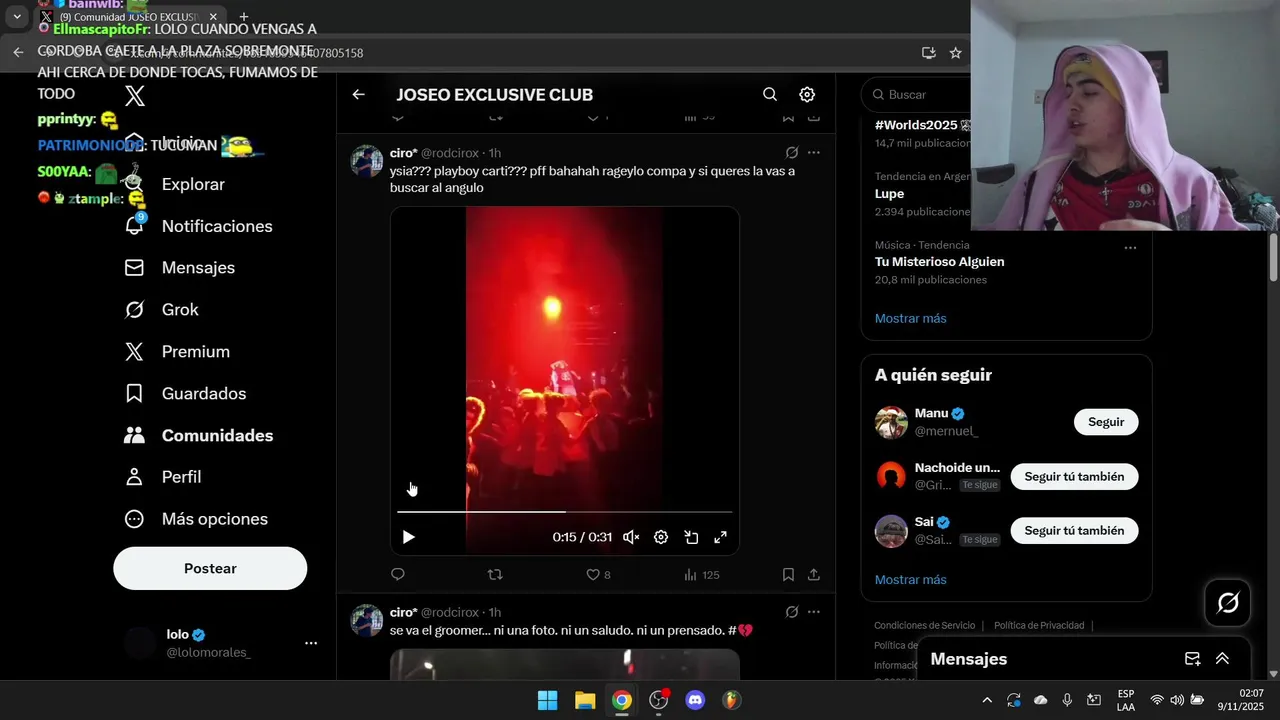Screen dimensions: 1280x720
Task: Open Discord from taskbar
Action: coord(695,700)
